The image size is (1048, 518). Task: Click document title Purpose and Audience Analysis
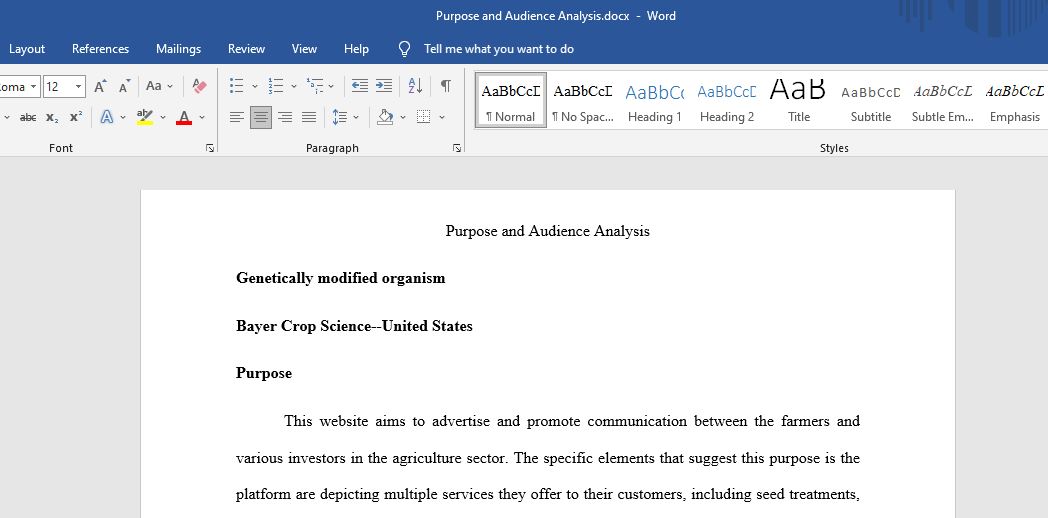point(547,231)
